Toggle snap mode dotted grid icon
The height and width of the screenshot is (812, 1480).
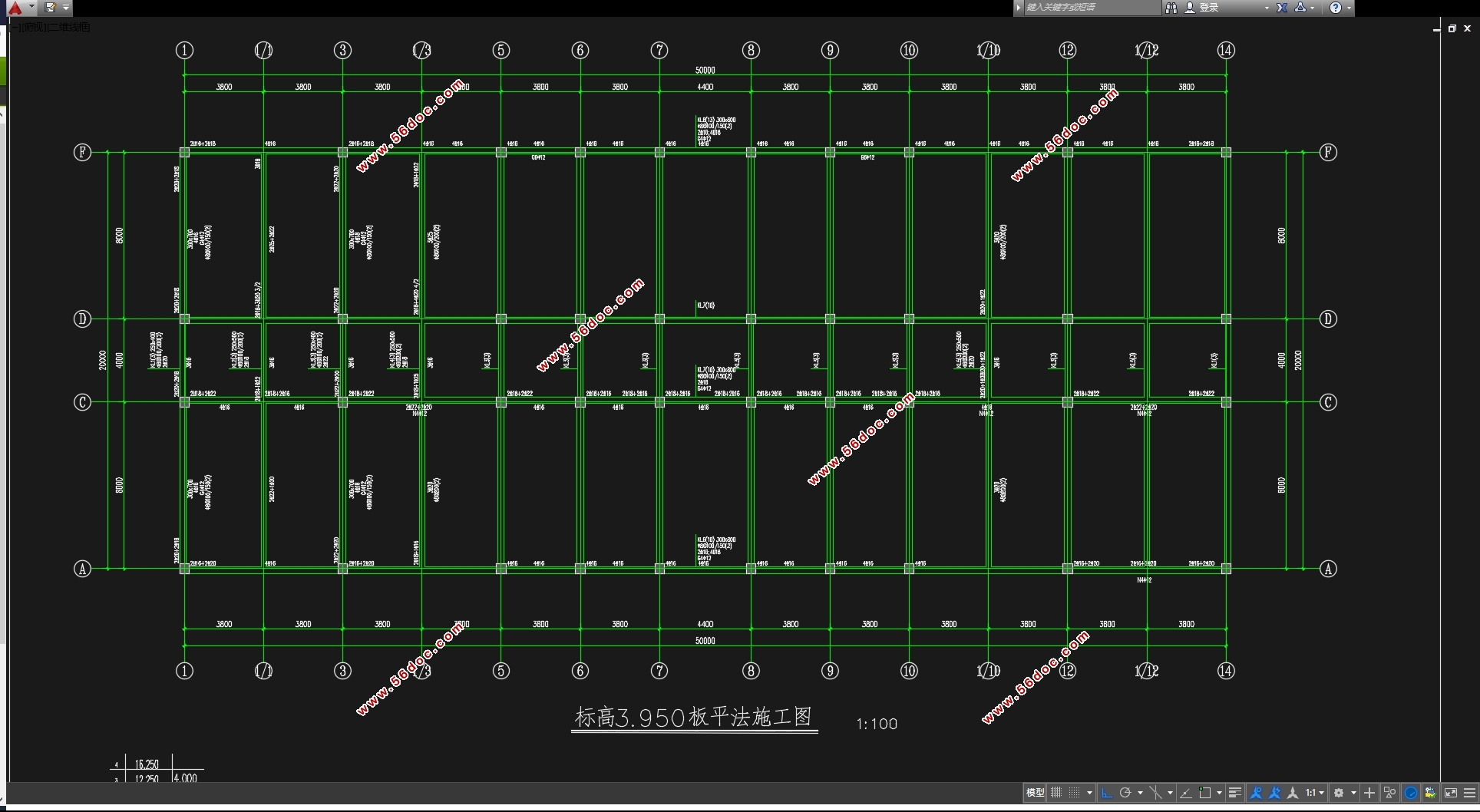1075,793
